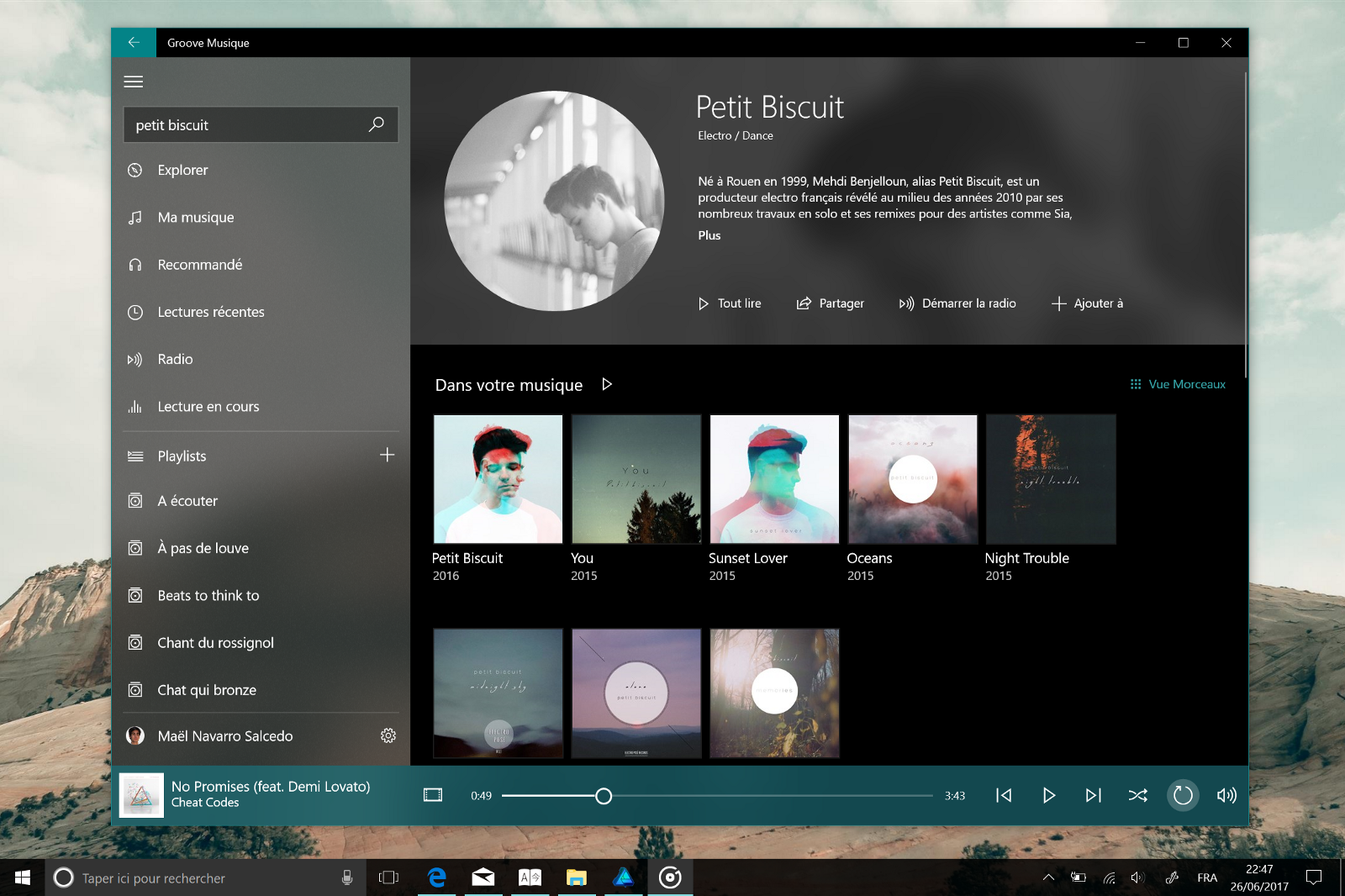The width and height of the screenshot is (1345, 896).
Task: Seek using the playback progress slider
Action: coord(717,795)
